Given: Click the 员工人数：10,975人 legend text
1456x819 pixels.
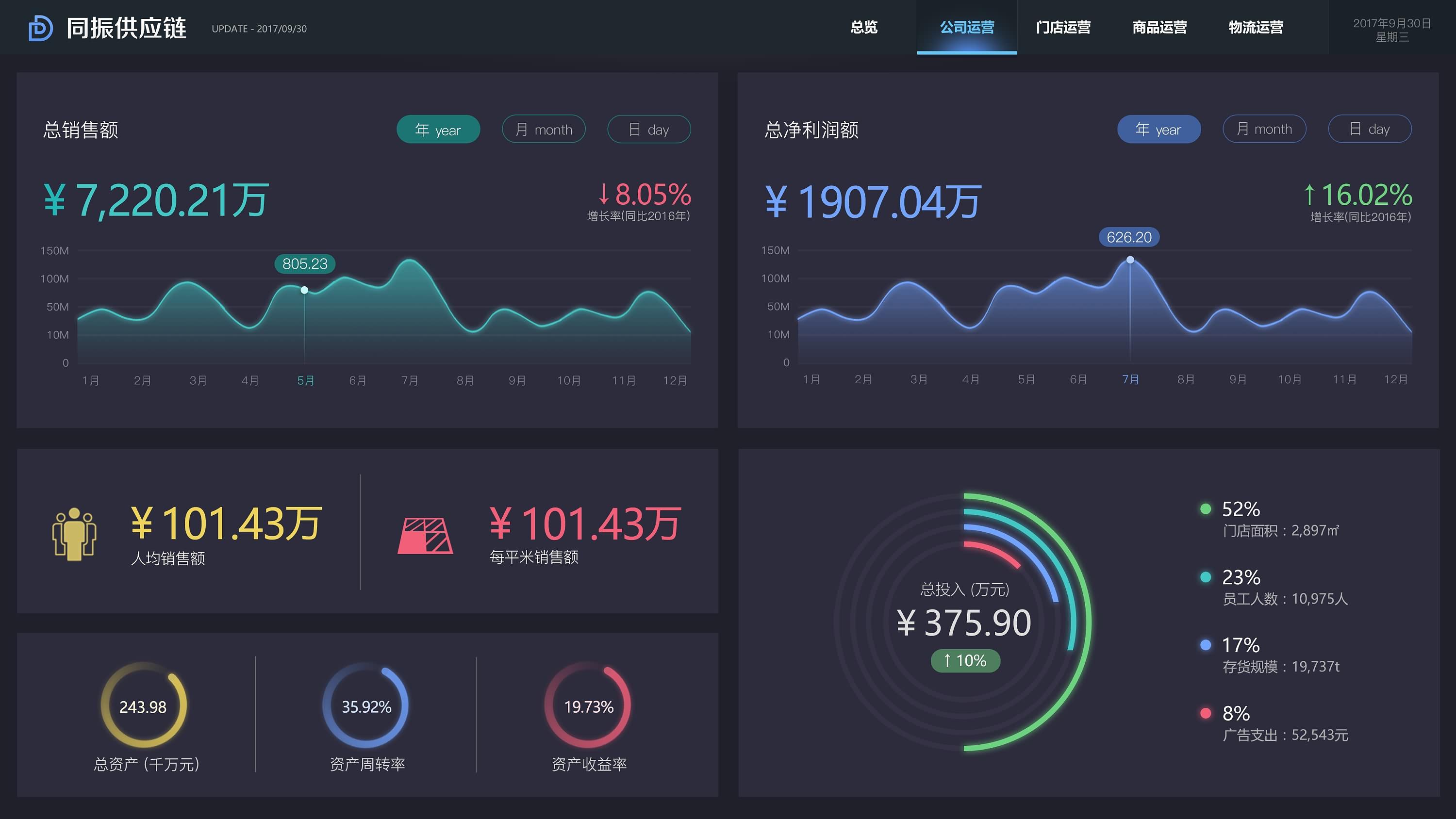Looking at the screenshot, I should click(1285, 599).
